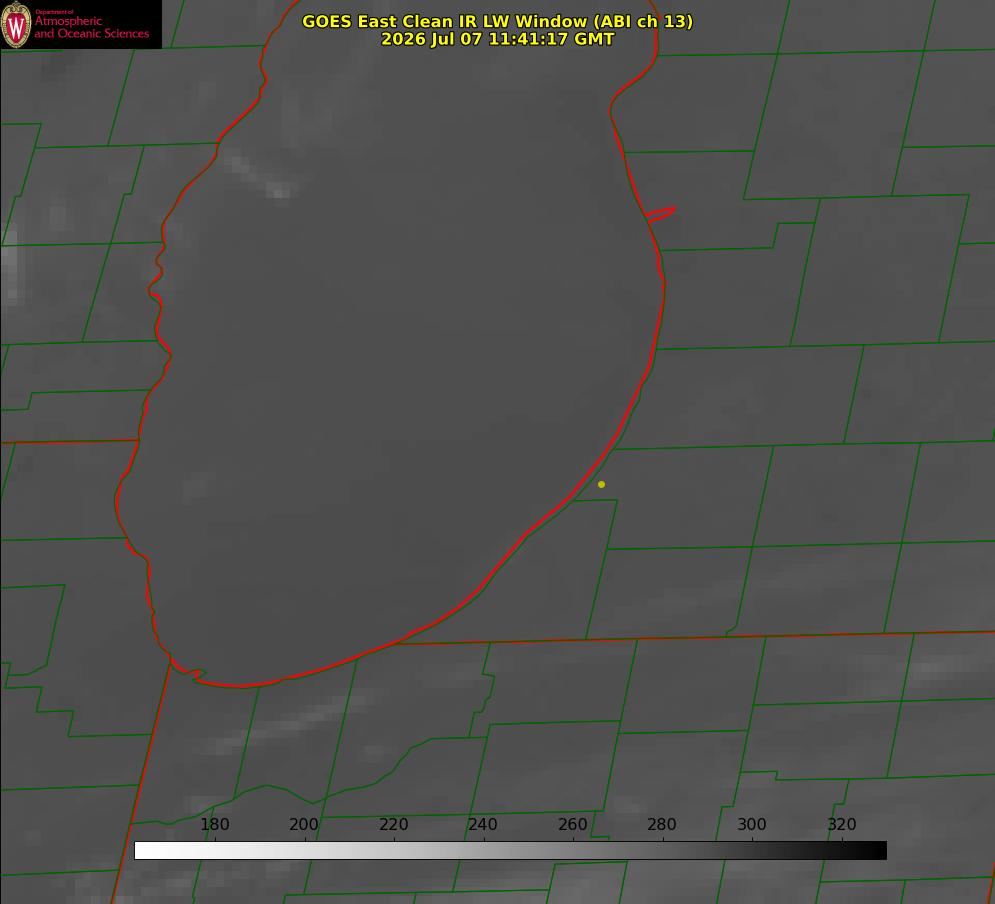This screenshot has height=904, width=995.
Task: Click the mid-gray center of the colorbar
Action: coord(510,851)
